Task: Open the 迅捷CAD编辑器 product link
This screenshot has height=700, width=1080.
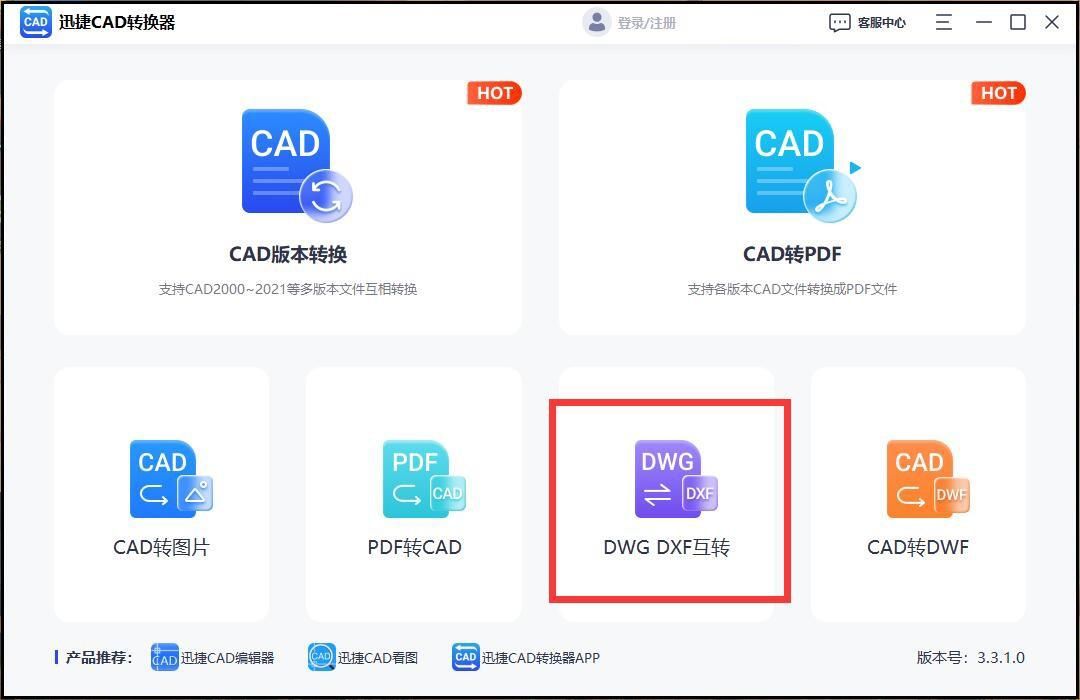Action: pyautogui.click(x=212, y=658)
